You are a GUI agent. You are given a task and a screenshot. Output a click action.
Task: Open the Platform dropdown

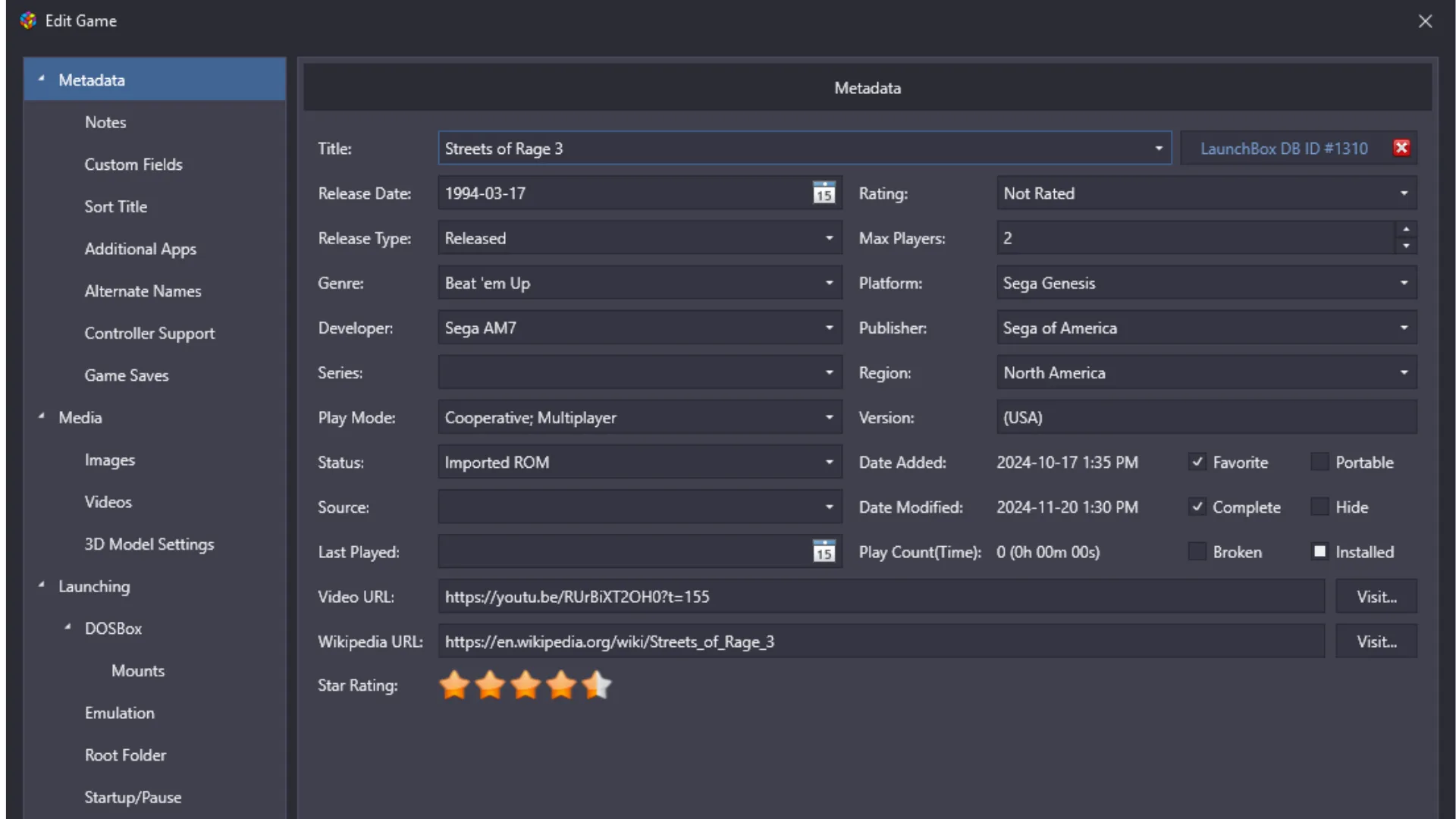[x=1404, y=282]
